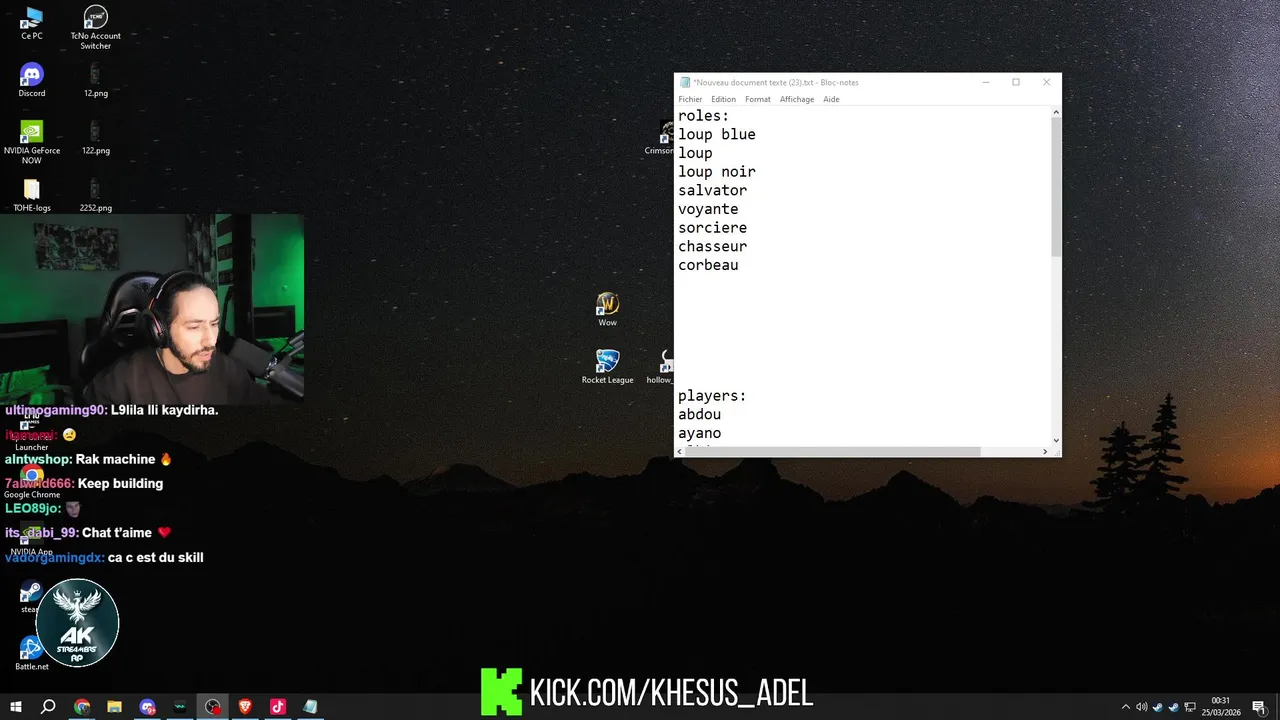The height and width of the screenshot is (720, 1280).
Task: Click the Notepad title bar text
Action: coord(776,82)
